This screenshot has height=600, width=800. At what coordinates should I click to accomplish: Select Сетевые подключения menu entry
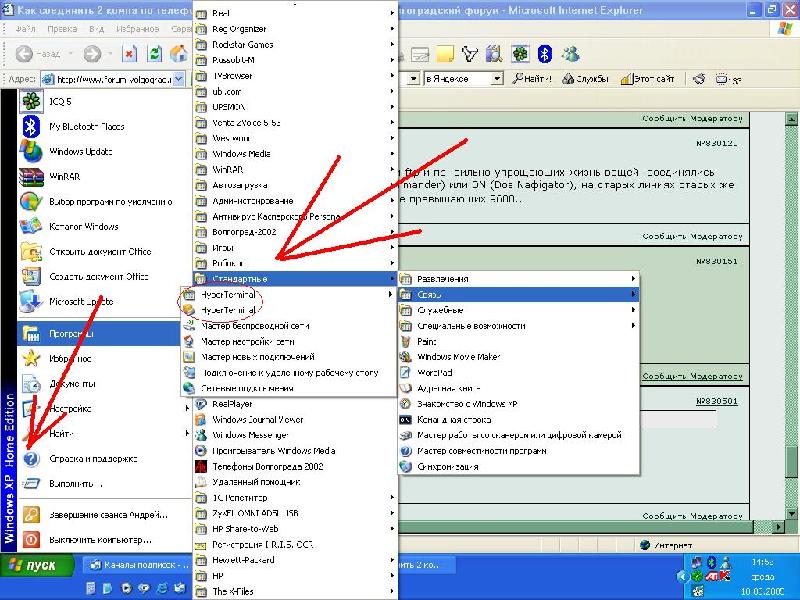point(289,388)
